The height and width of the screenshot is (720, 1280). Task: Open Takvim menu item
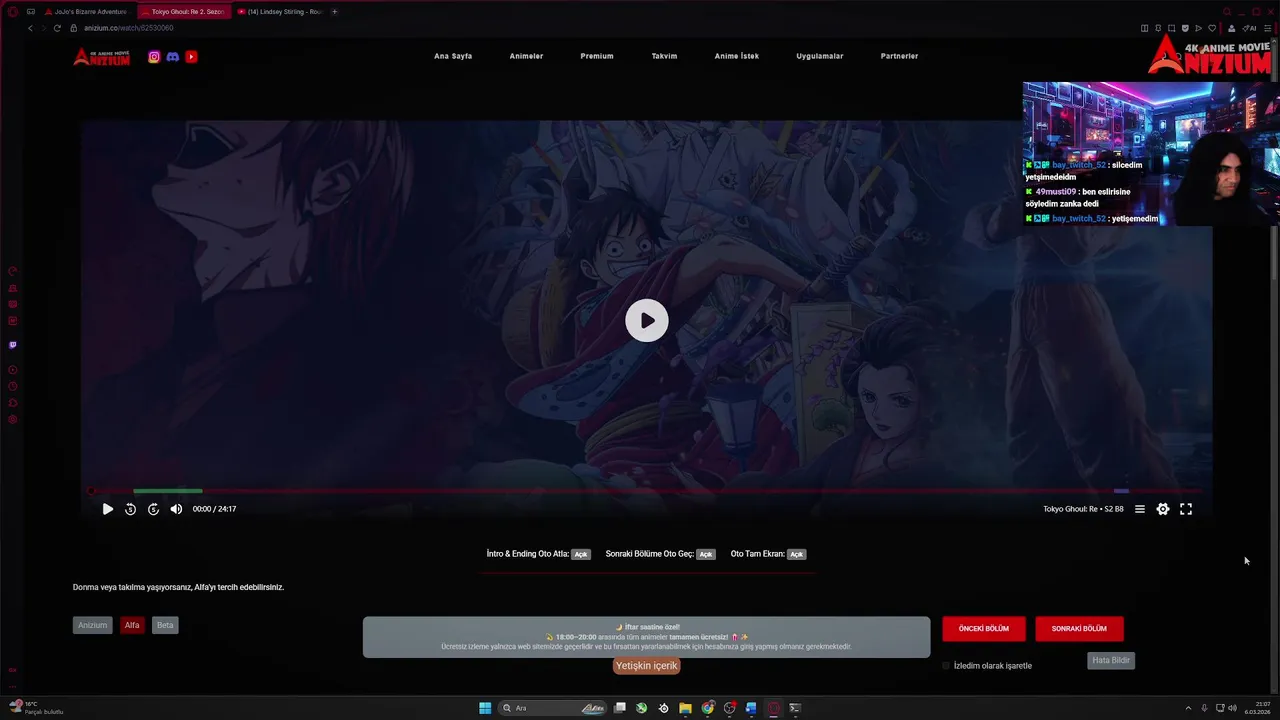[664, 56]
